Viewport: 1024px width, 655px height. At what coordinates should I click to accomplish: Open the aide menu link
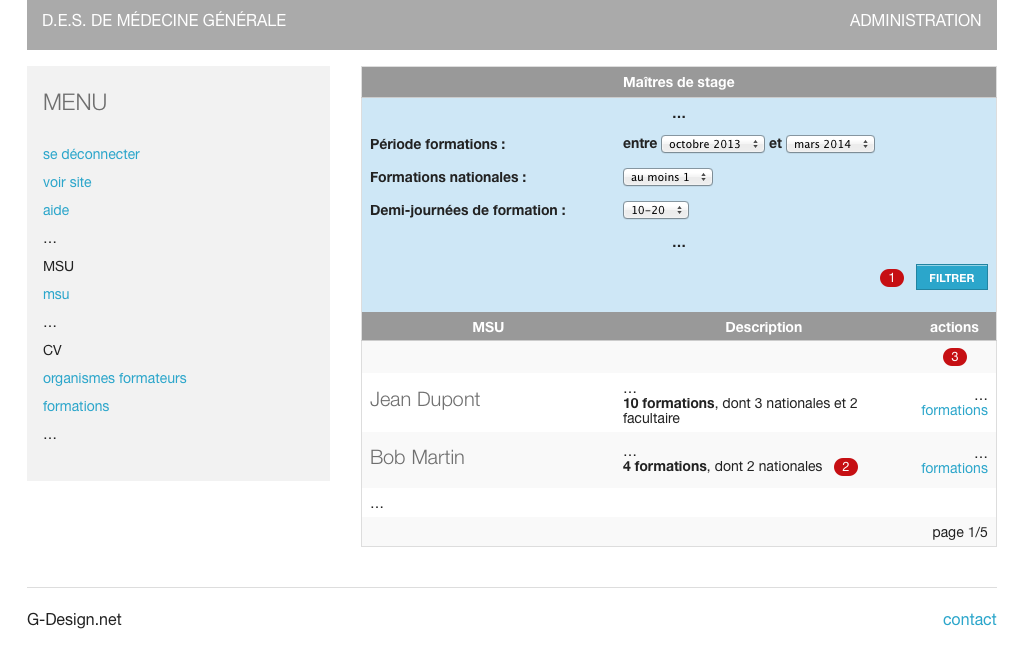click(x=56, y=210)
